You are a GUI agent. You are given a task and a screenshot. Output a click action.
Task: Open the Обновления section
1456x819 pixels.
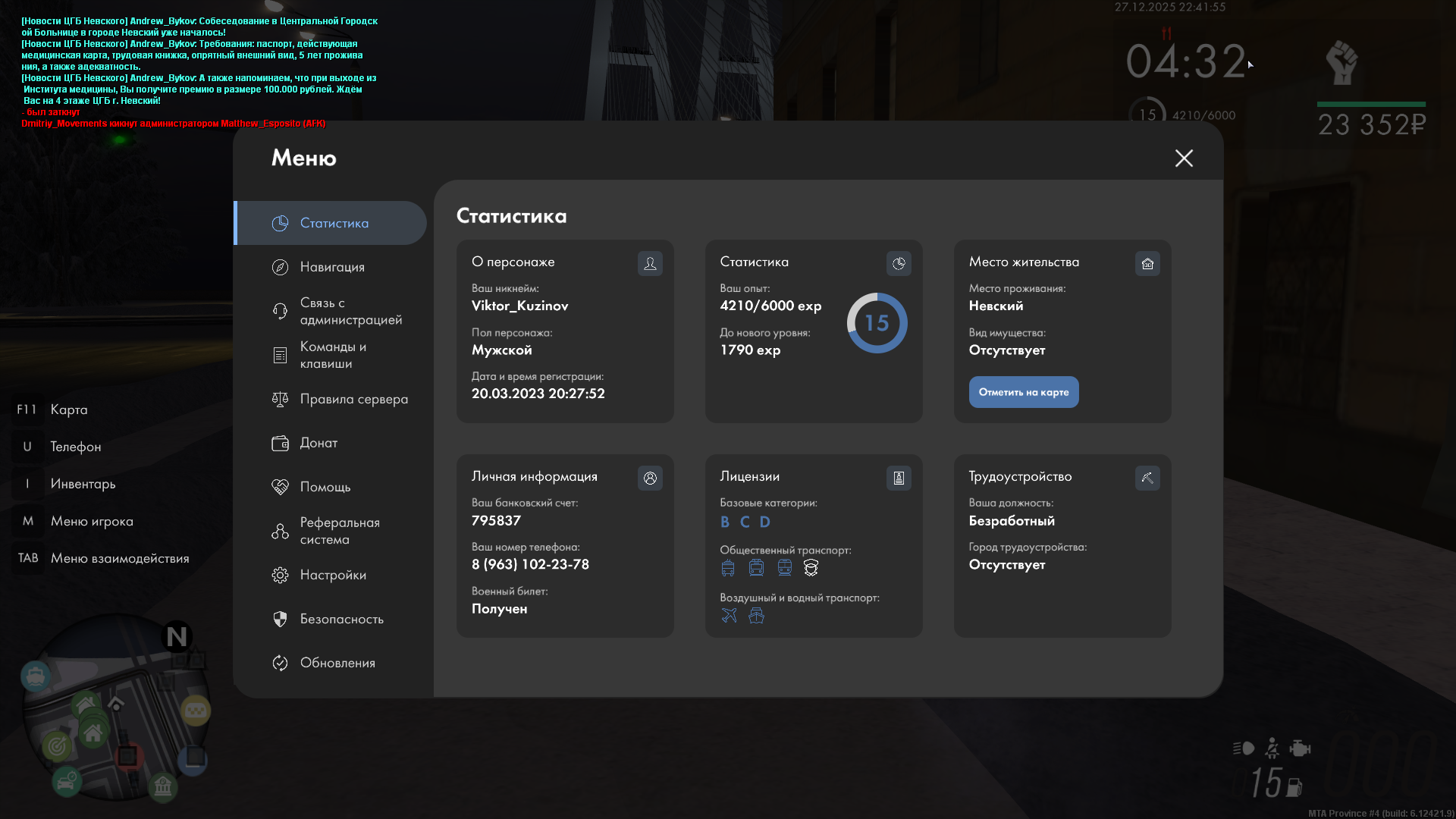pyautogui.click(x=337, y=663)
